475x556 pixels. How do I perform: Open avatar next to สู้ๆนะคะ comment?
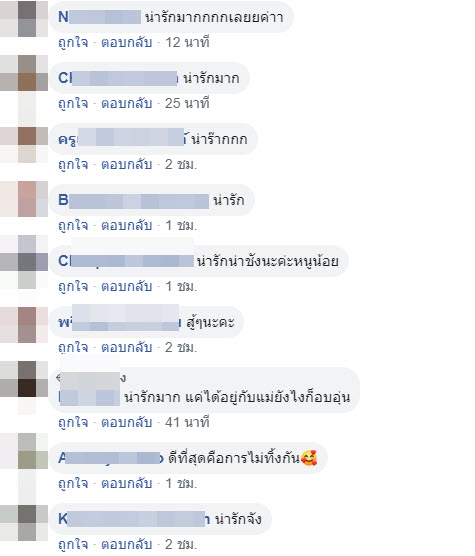point(24,325)
